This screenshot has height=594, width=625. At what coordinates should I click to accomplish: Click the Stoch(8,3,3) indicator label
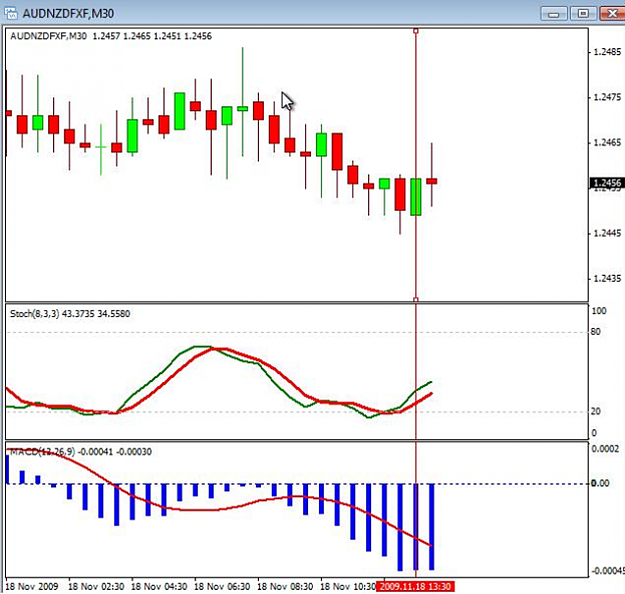point(70,314)
